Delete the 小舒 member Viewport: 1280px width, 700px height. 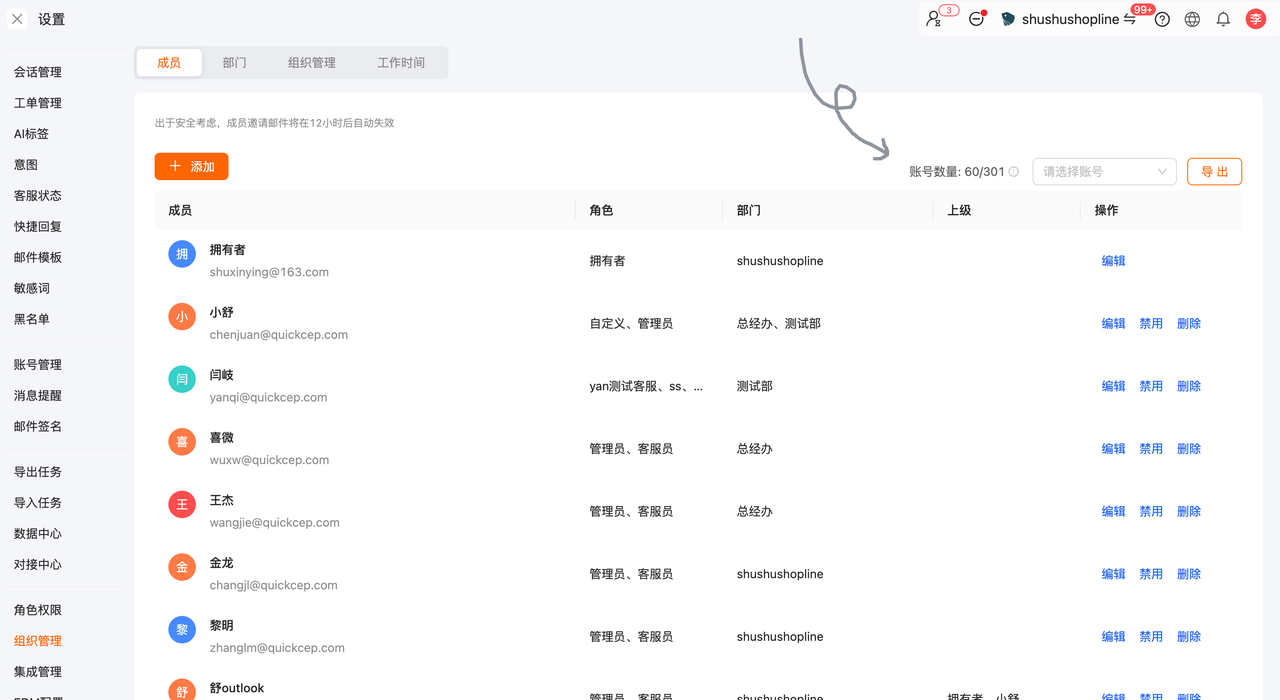pyautogui.click(x=1189, y=324)
